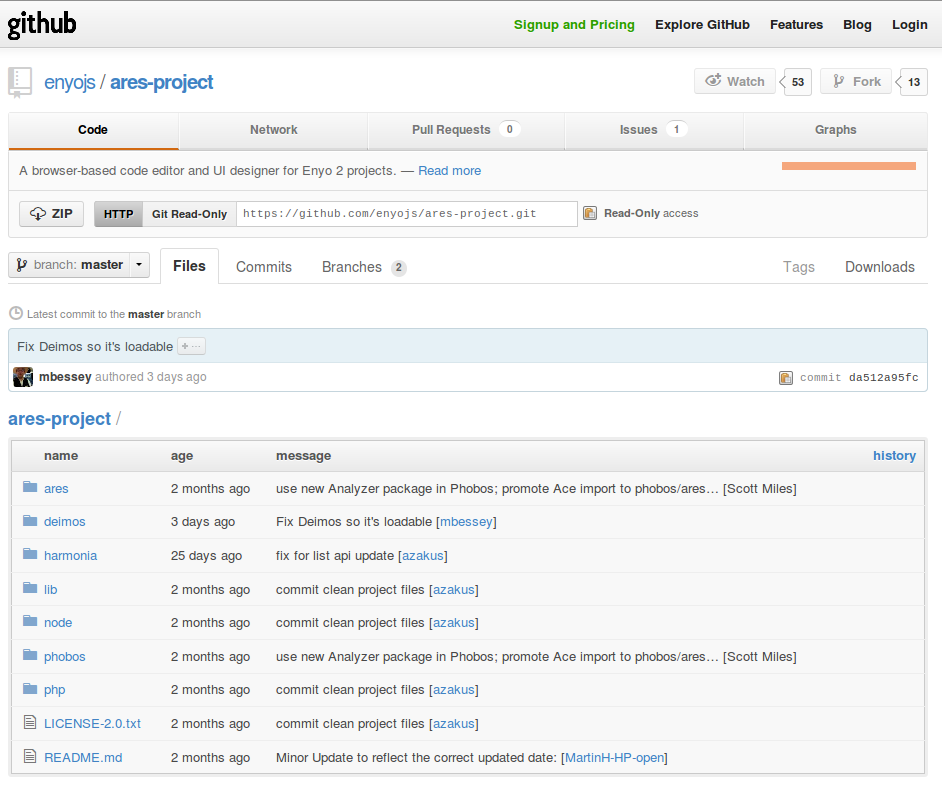Open the harmonia folder

pos(70,556)
